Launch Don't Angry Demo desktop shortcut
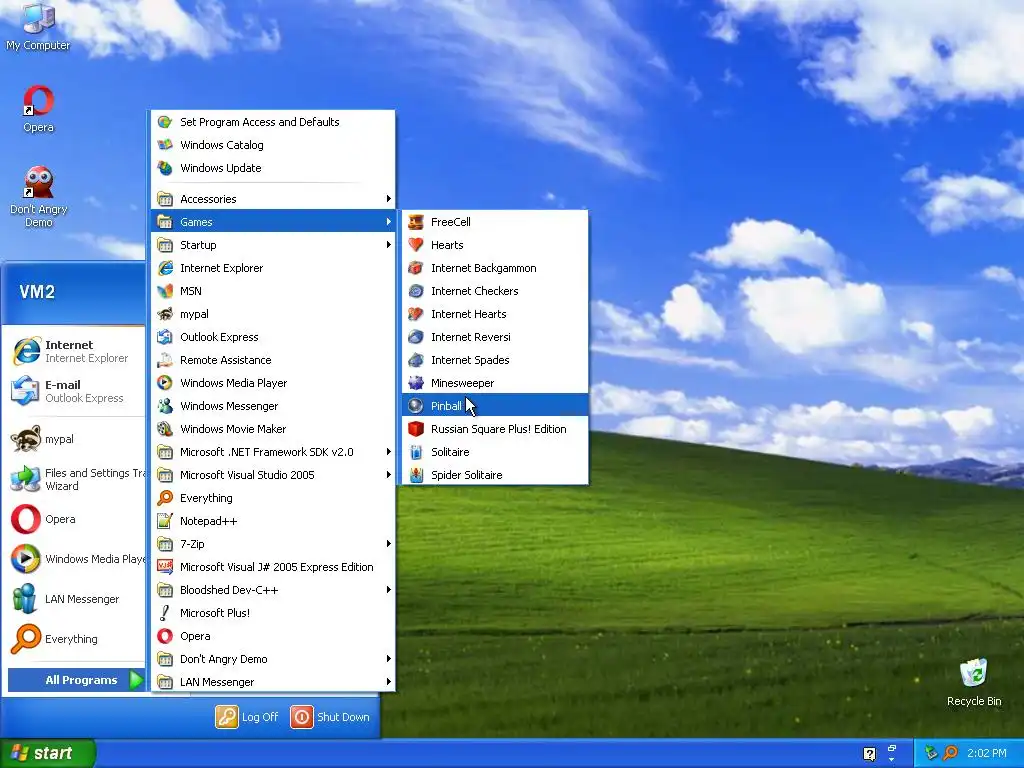Viewport: 1024px width, 768px height. point(38,196)
